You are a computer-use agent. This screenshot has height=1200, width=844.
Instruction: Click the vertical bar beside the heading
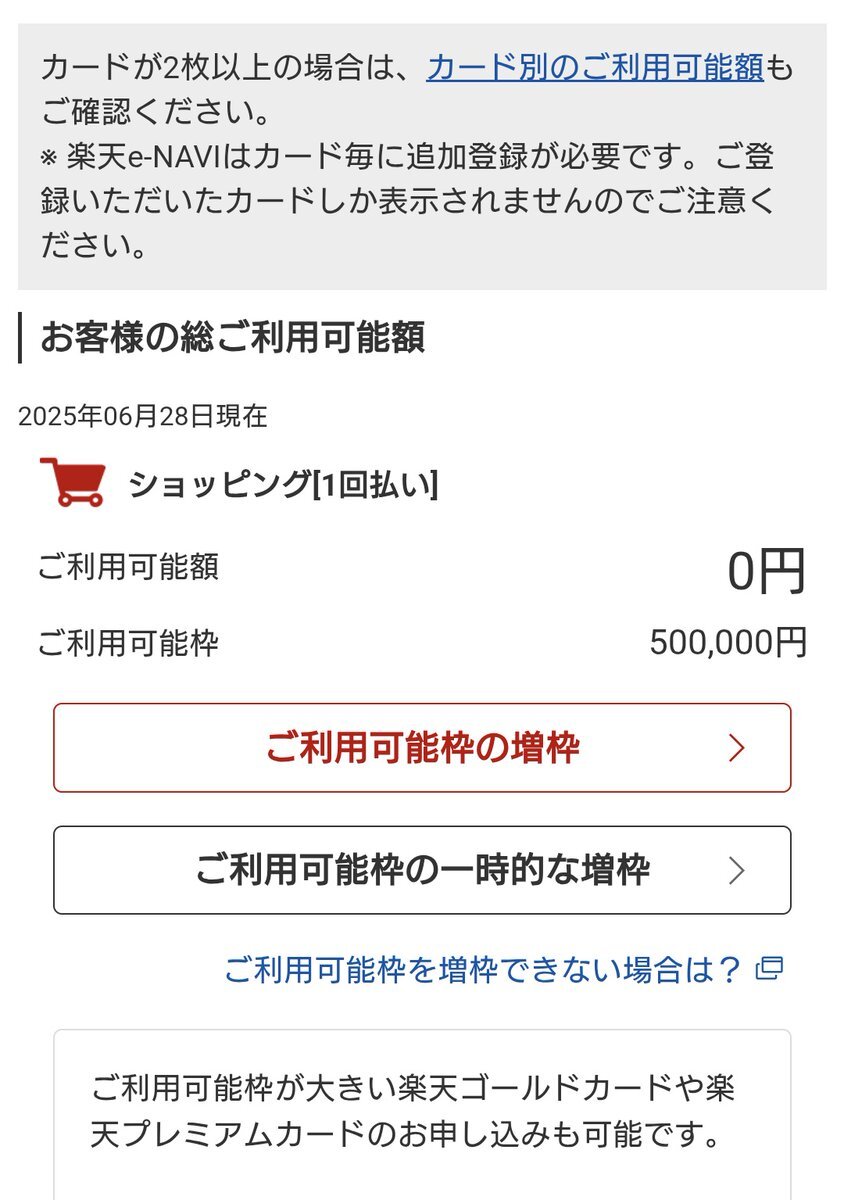pyautogui.click(x=20, y=338)
